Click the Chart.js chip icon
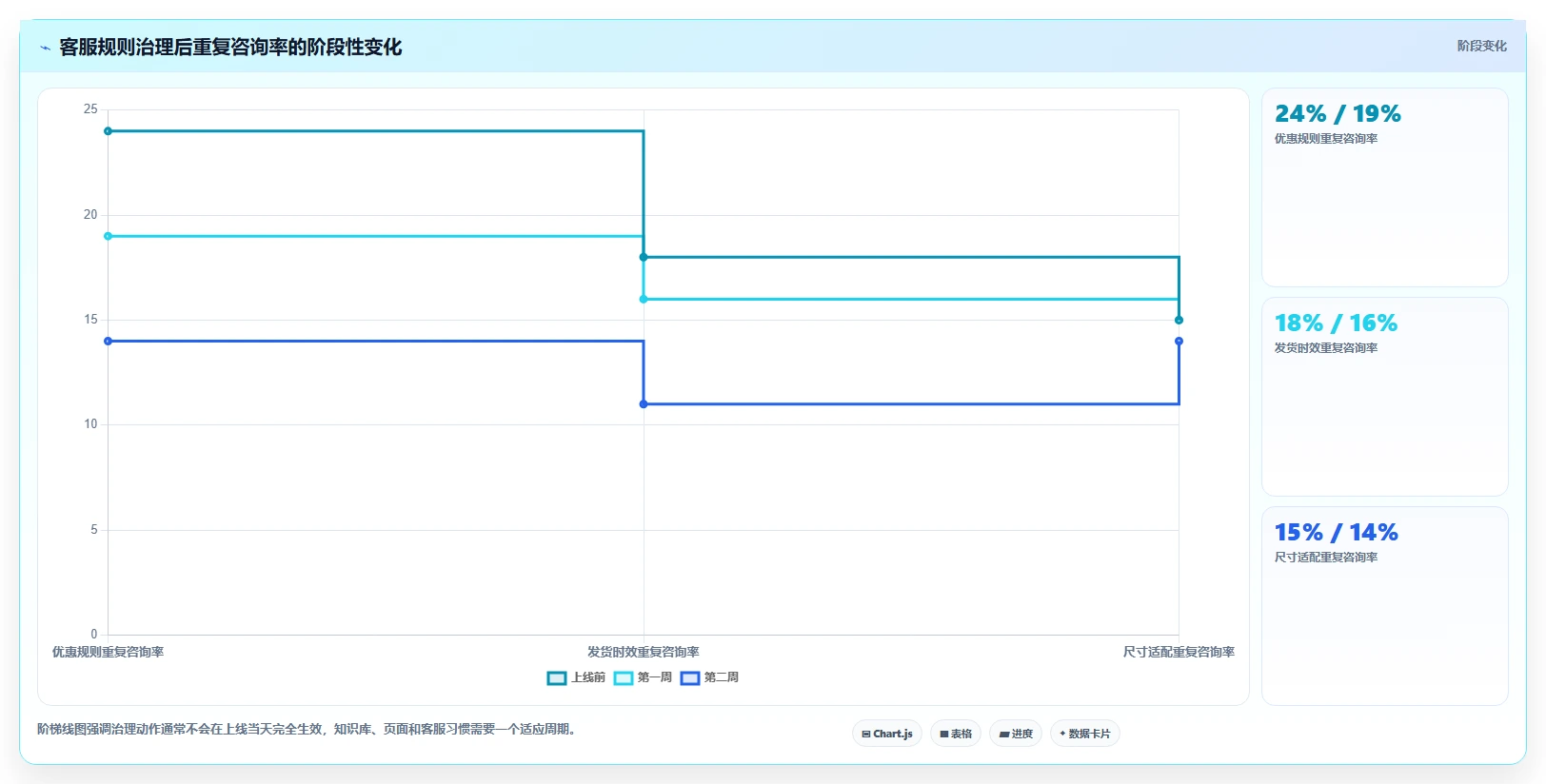Viewport: 1546px width, 784px height. tap(865, 734)
